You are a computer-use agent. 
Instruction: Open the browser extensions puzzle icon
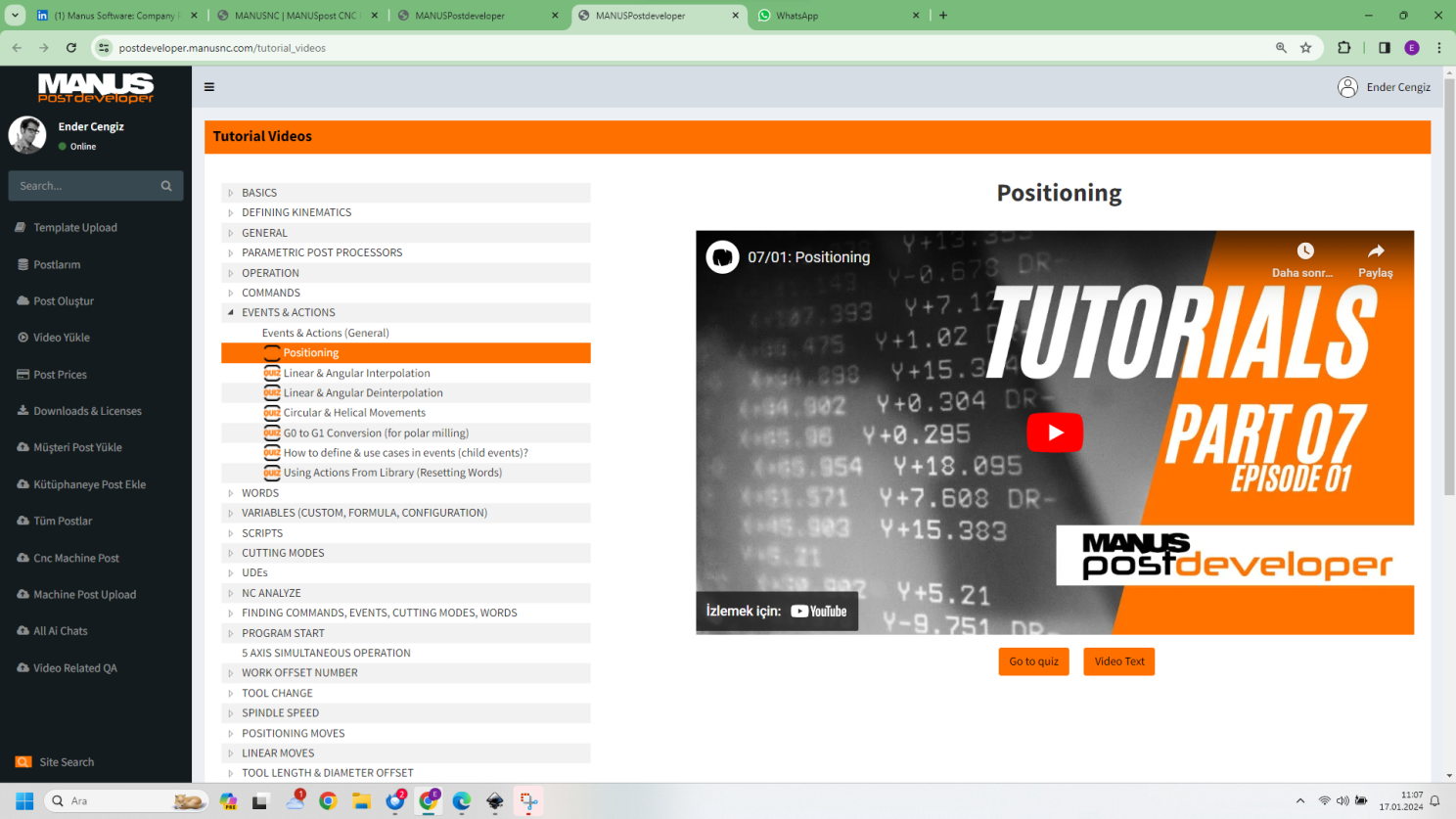click(x=1343, y=48)
